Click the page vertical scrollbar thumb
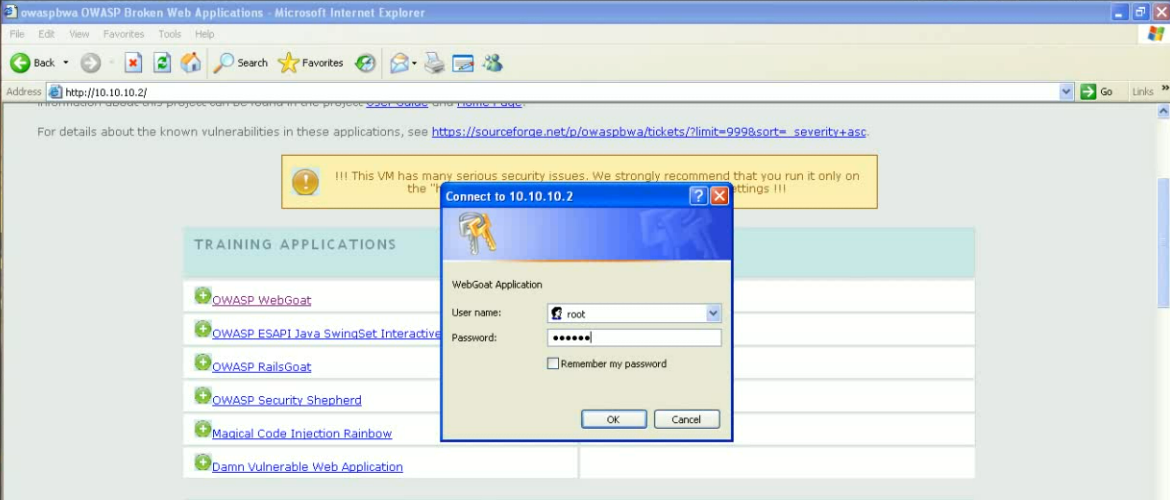 1163,243
